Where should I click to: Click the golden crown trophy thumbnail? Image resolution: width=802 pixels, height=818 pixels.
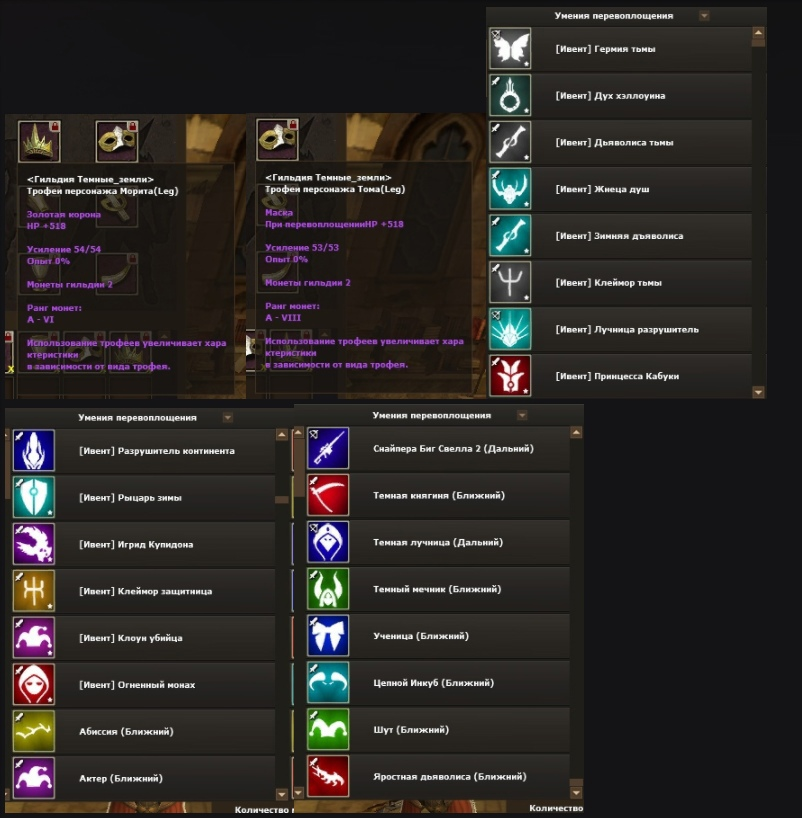[x=39, y=141]
